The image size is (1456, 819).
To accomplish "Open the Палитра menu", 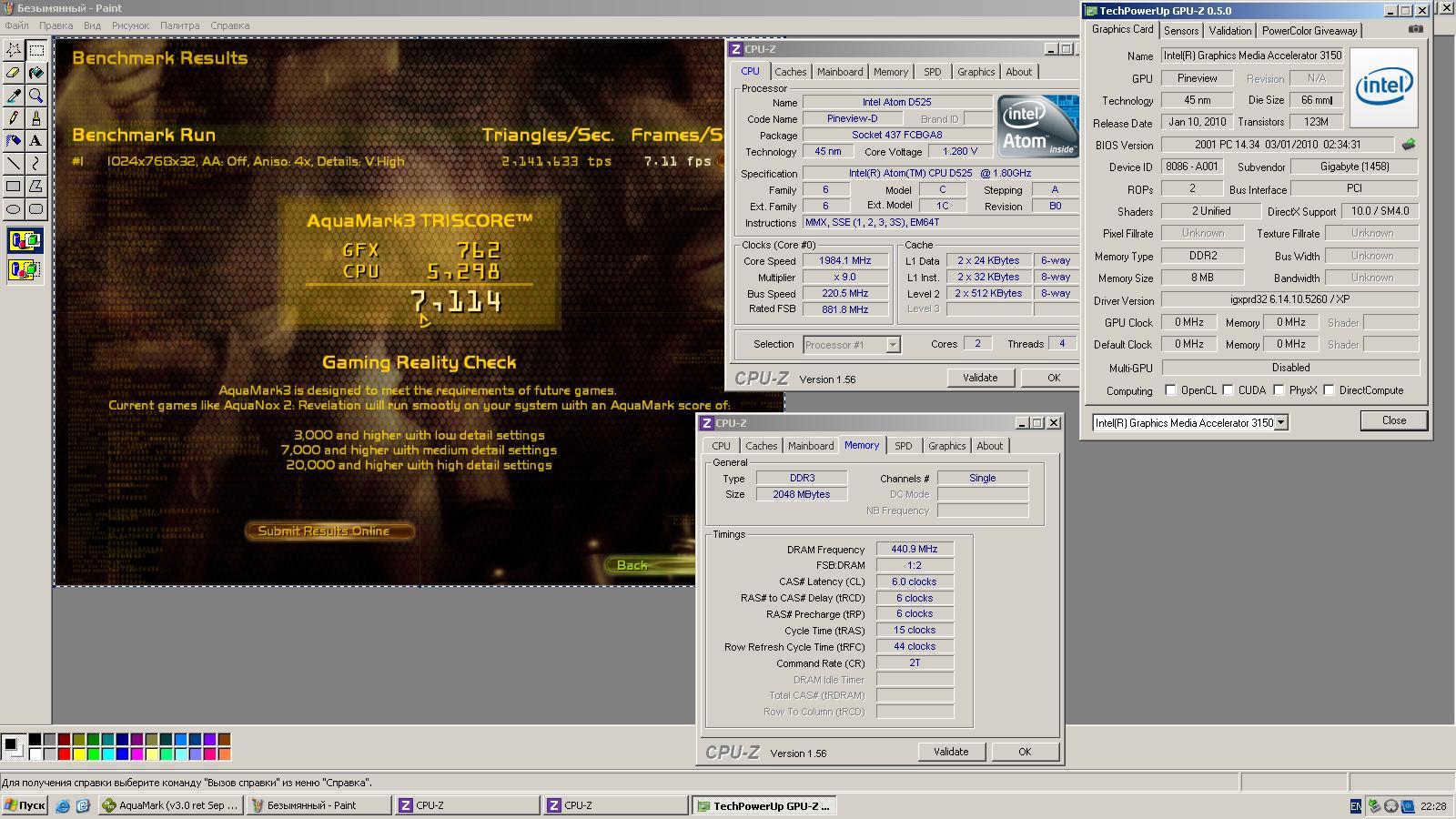I will pyautogui.click(x=179, y=25).
